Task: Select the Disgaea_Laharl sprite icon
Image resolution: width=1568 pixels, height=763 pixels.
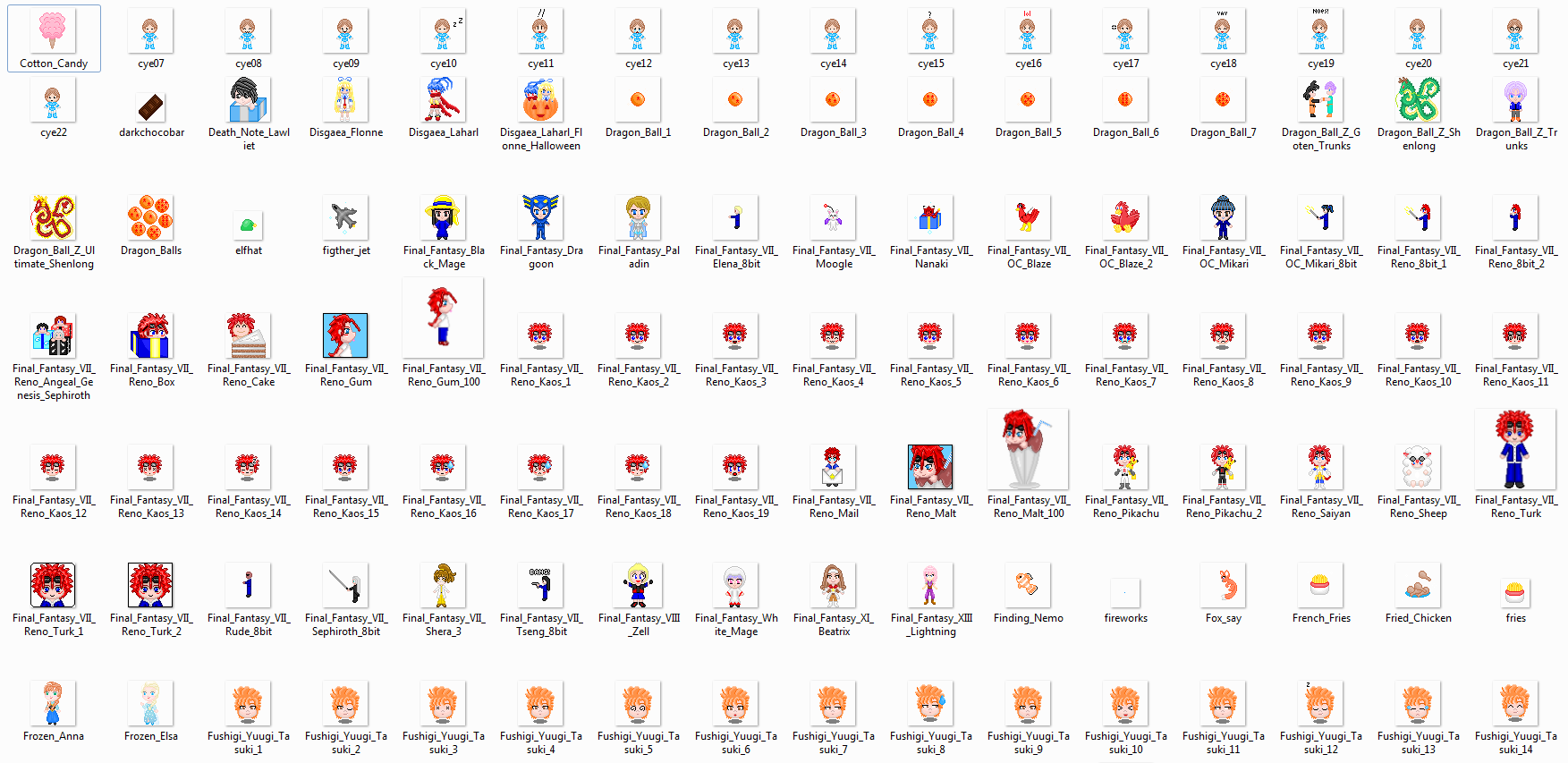Action: (x=443, y=99)
